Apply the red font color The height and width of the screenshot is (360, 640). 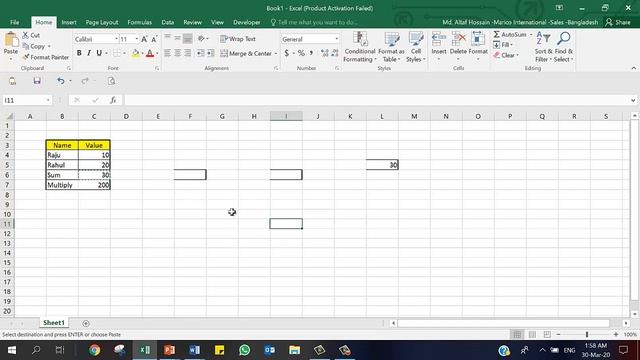(x=150, y=53)
